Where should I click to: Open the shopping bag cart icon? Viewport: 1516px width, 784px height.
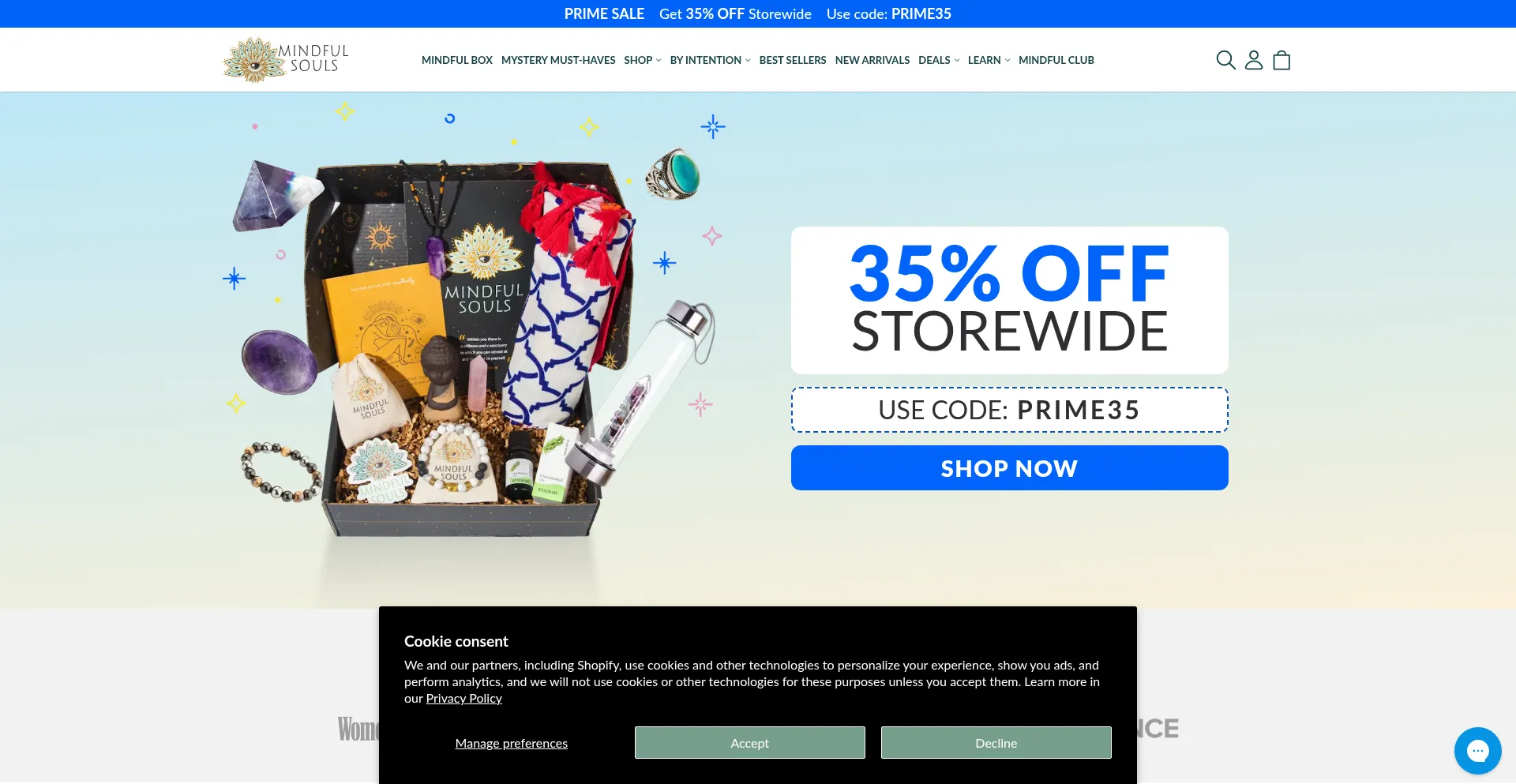click(x=1281, y=60)
